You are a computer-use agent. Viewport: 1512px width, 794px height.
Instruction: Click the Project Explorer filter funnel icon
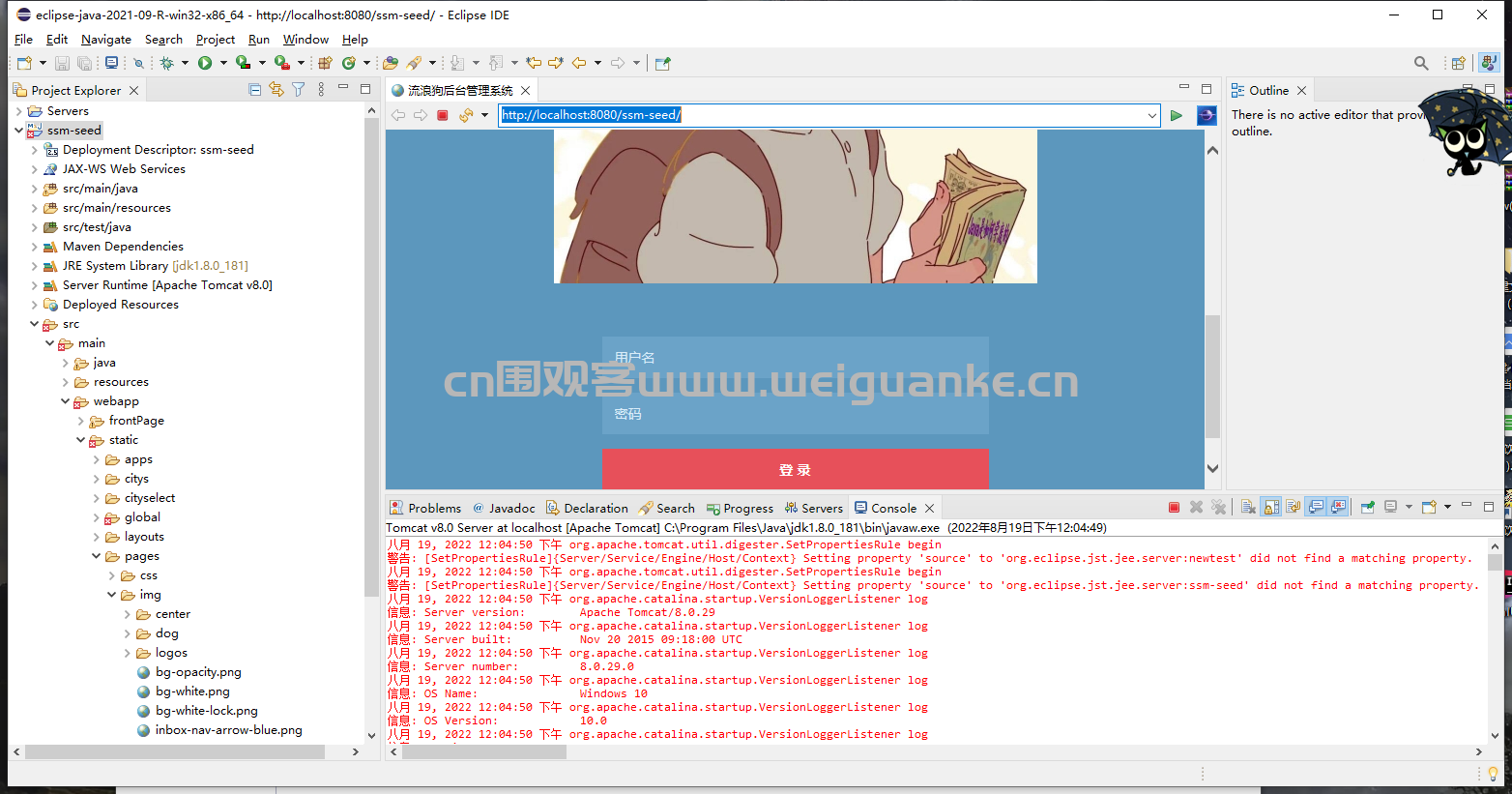pyautogui.click(x=299, y=90)
